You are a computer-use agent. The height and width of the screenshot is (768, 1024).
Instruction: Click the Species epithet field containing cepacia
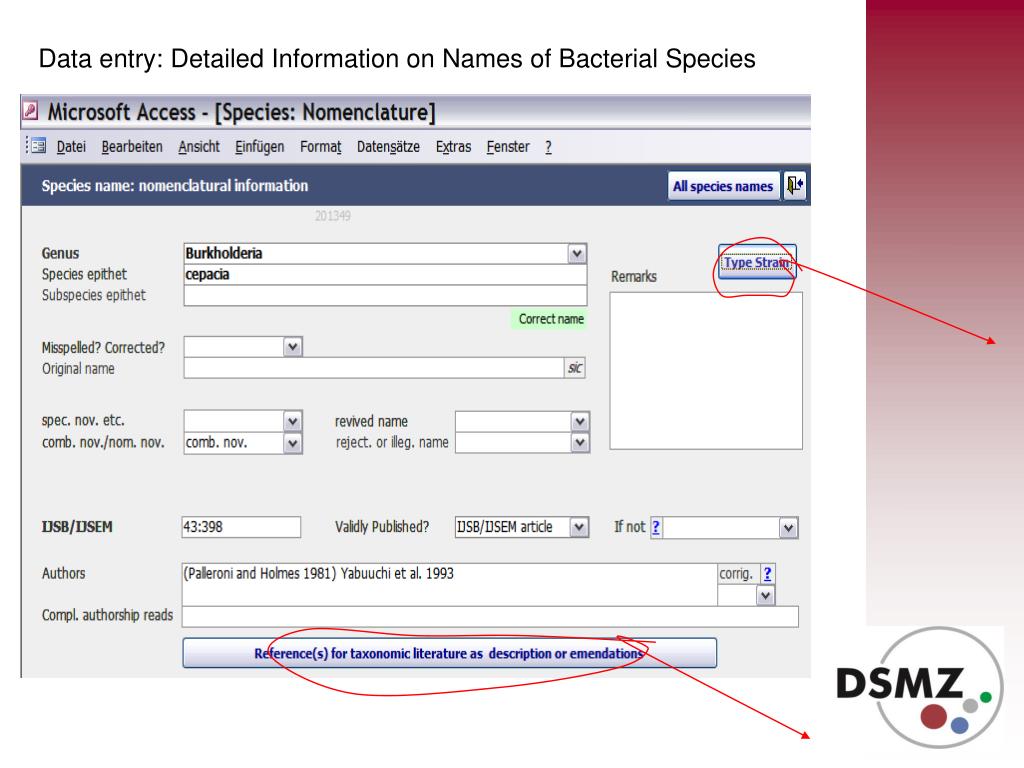385,274
